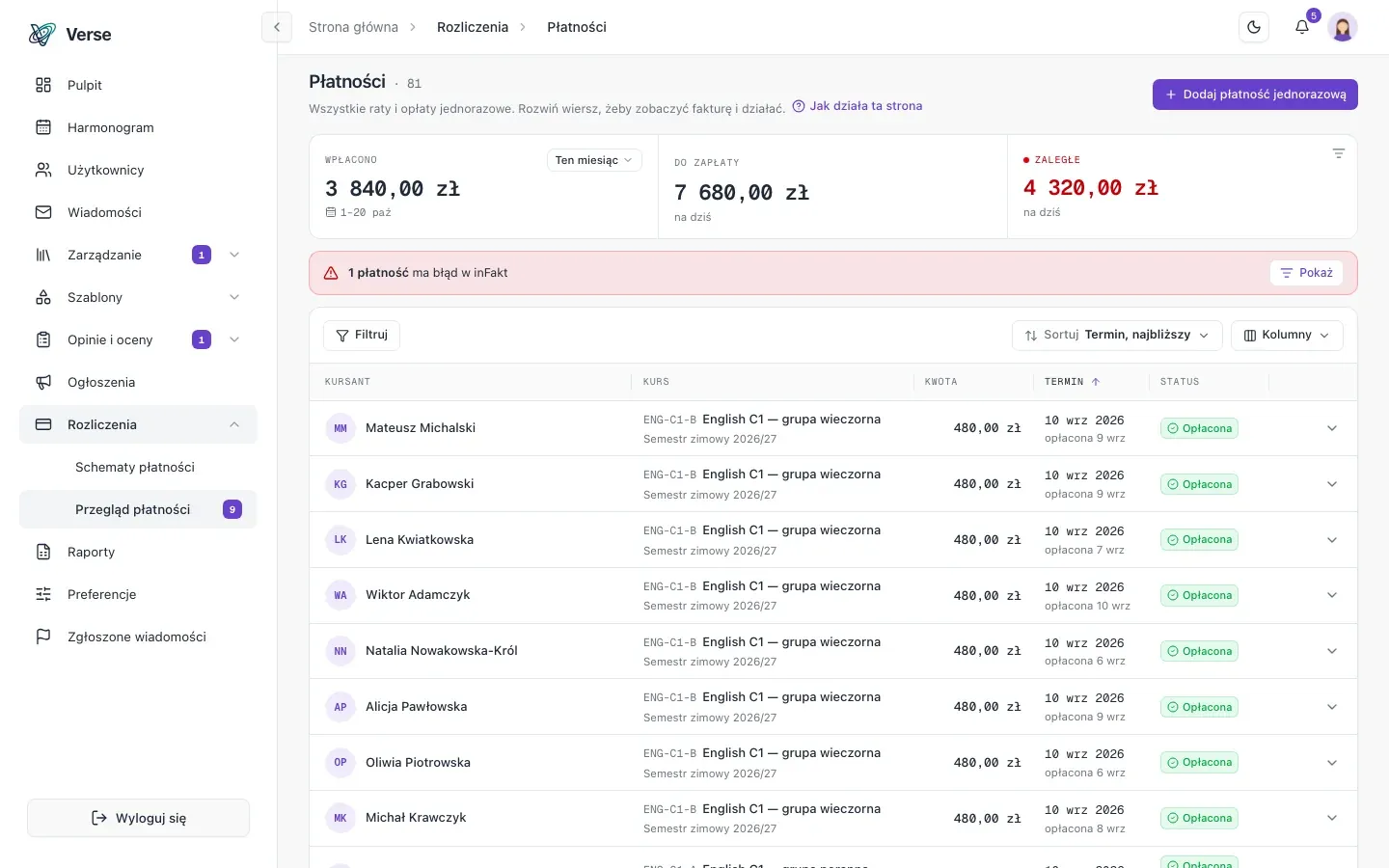
Task: Click Dodaj płatność jednorazową button
Action: [x=1255, y=95]
